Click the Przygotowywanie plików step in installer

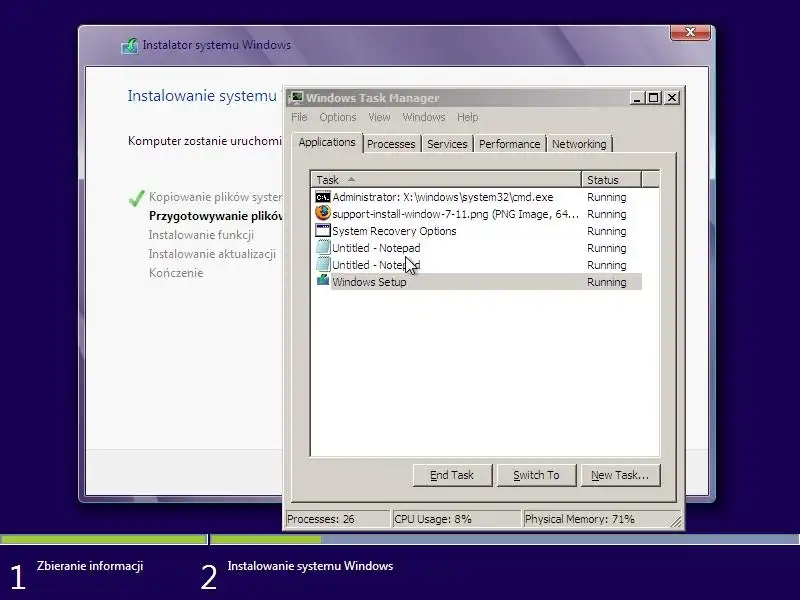click(216, 216)
